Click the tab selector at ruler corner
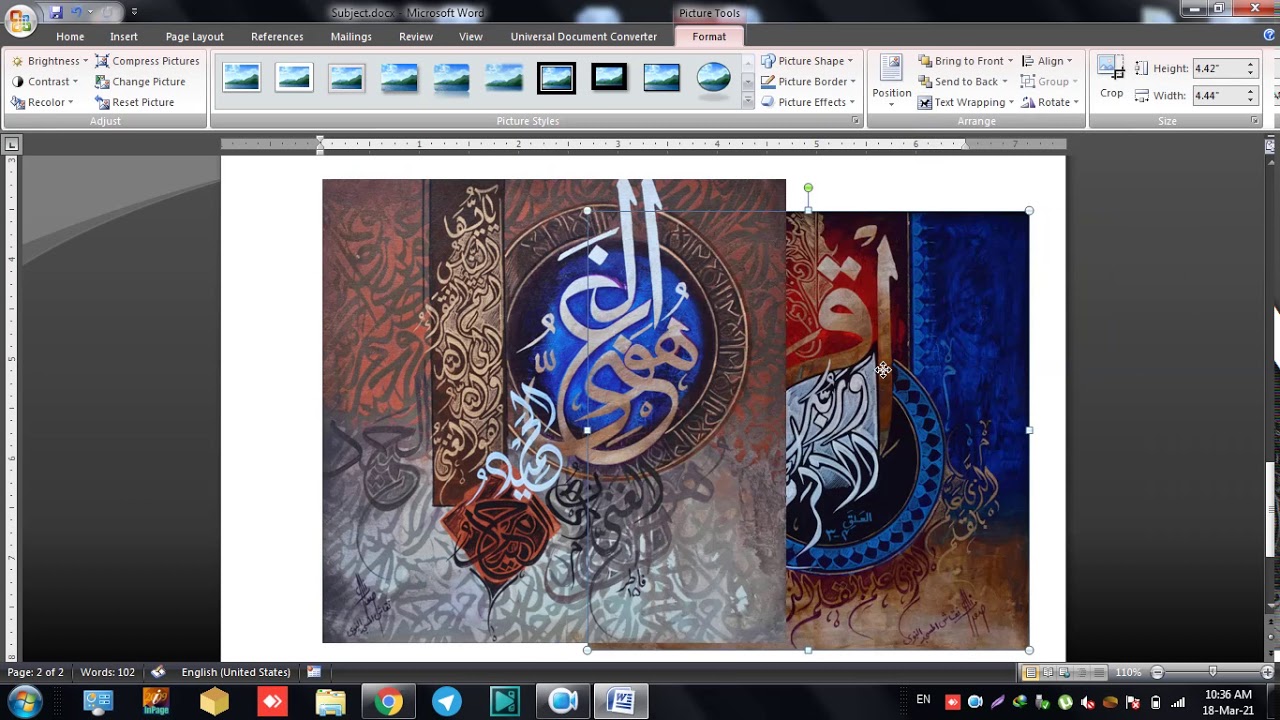The image size is (1280, 720). point(11,145)
